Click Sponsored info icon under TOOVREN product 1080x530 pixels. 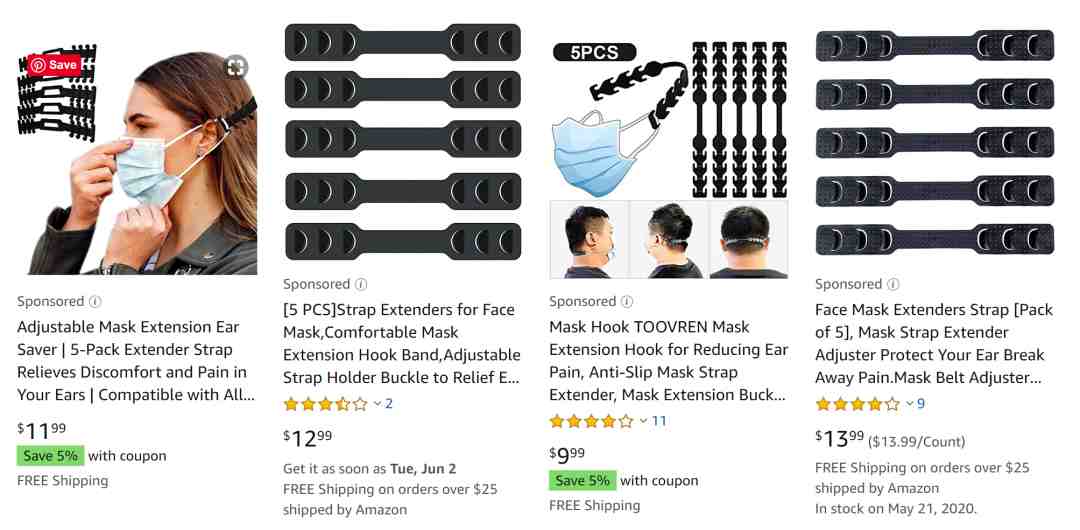click(x=627, y=302)
